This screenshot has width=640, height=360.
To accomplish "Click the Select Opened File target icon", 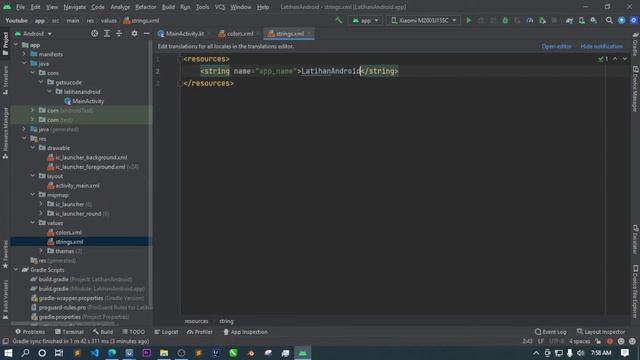I will click(94, 34).
